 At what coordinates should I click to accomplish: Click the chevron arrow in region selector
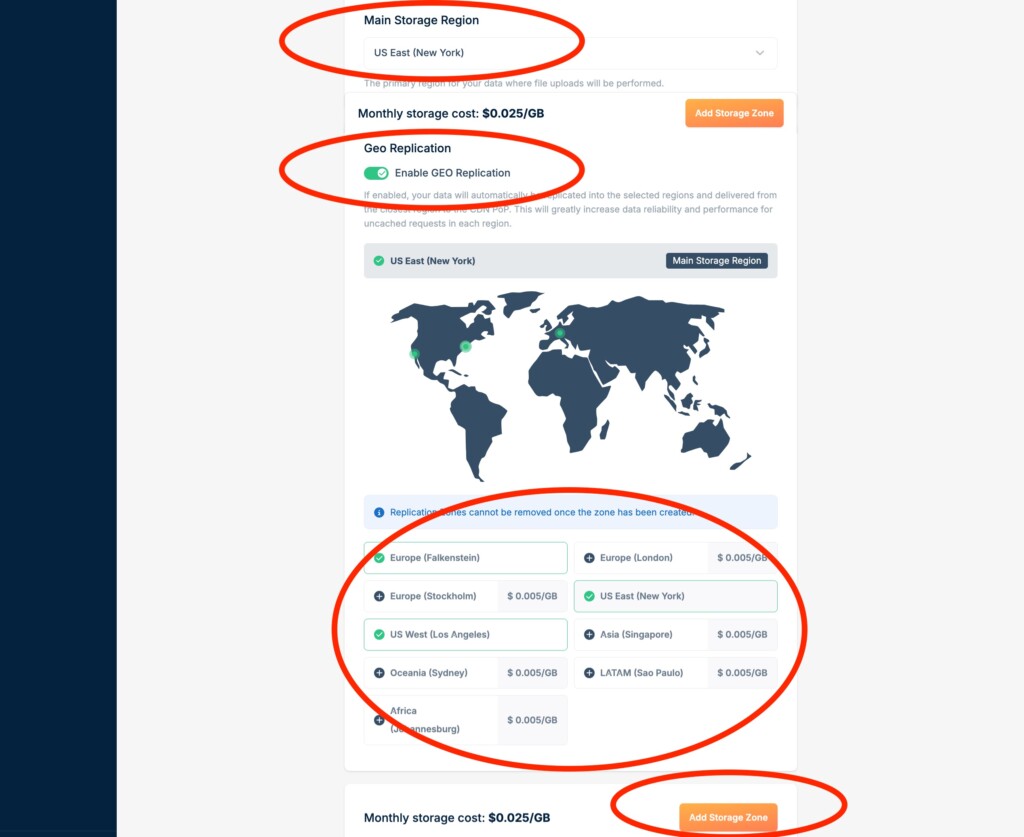(x=760, y=53)
